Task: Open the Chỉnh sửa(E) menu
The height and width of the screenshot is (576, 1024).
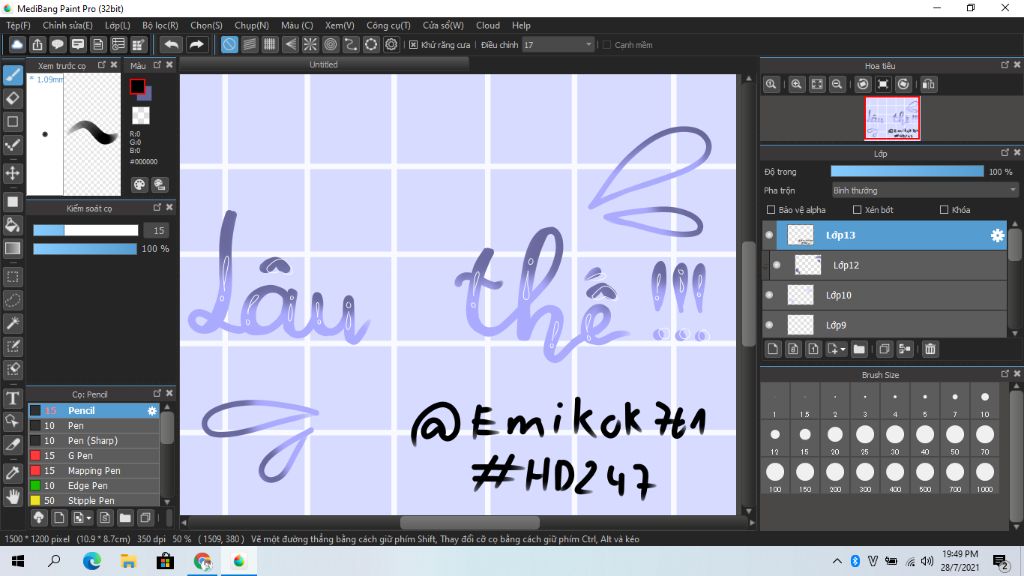Action: (x=67, y=25)
